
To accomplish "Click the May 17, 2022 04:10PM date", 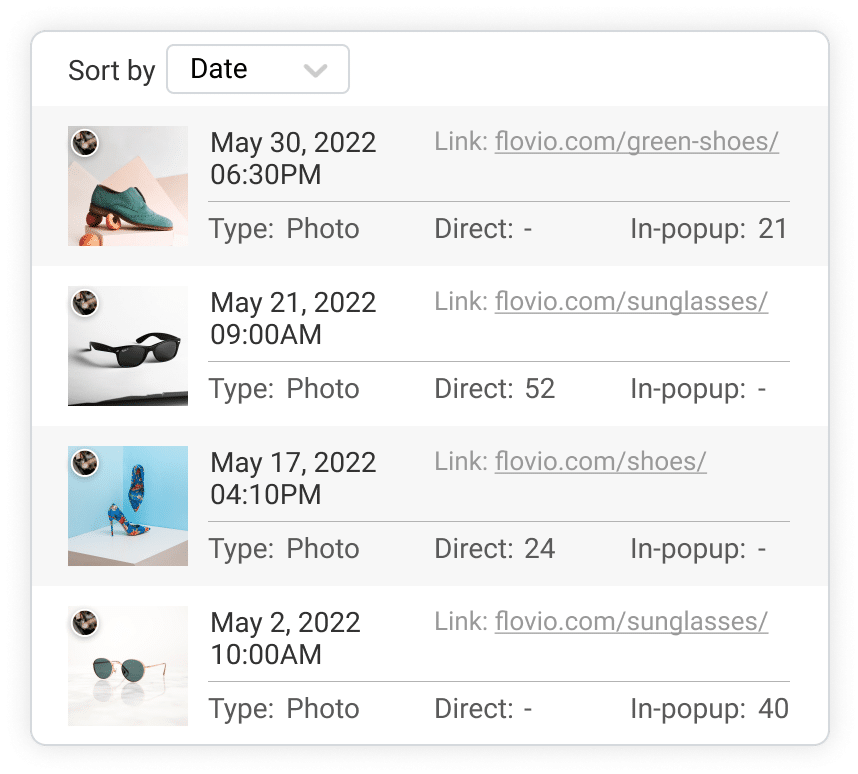I will pyautogui.click(x=293, y=478).
